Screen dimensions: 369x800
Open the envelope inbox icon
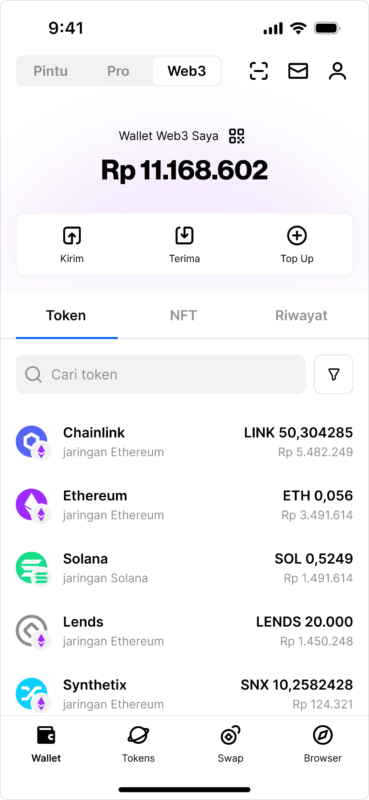[298, 71]
